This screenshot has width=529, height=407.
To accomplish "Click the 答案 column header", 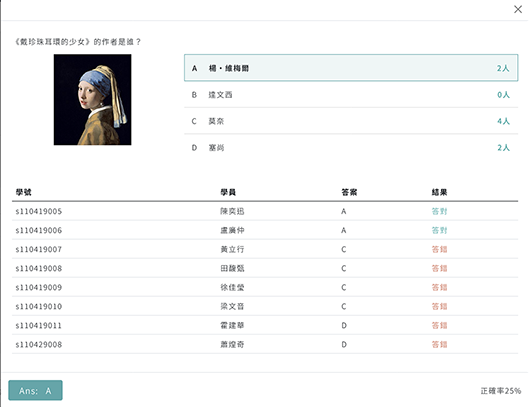I will [349, 192].
